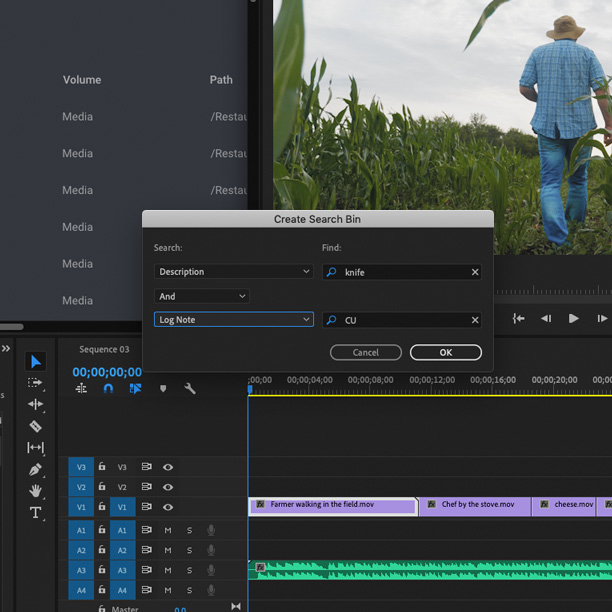Open timeline wrench settings
This screenshot has width=612, height=612.
[190, 389]
